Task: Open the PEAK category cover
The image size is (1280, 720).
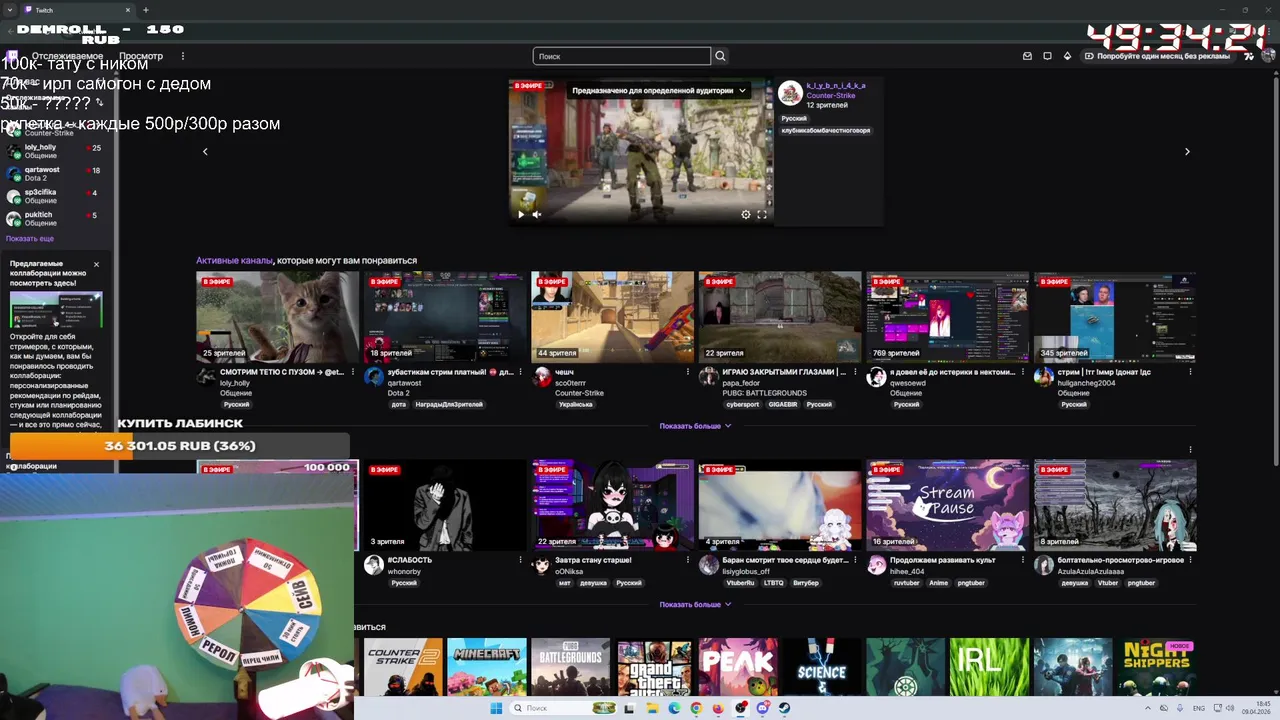Action: [738, 667]
